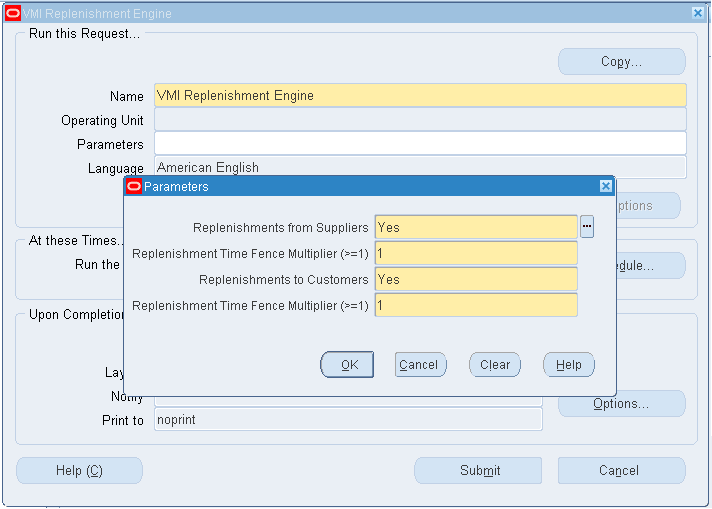Viewport: 712px width, 509px height.
Task: Open the partially hidden Schedule... button
Action: click(650, 266)
